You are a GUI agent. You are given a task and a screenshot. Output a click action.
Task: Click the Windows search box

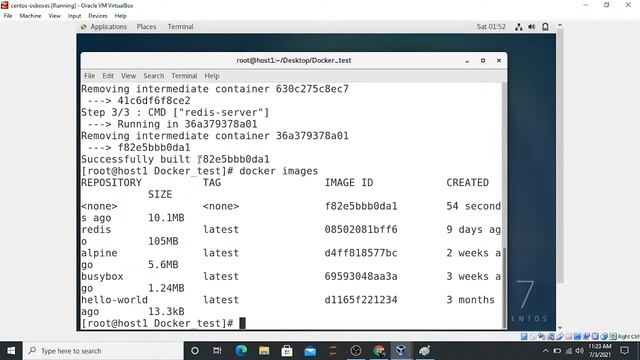[x=103, y=351]
